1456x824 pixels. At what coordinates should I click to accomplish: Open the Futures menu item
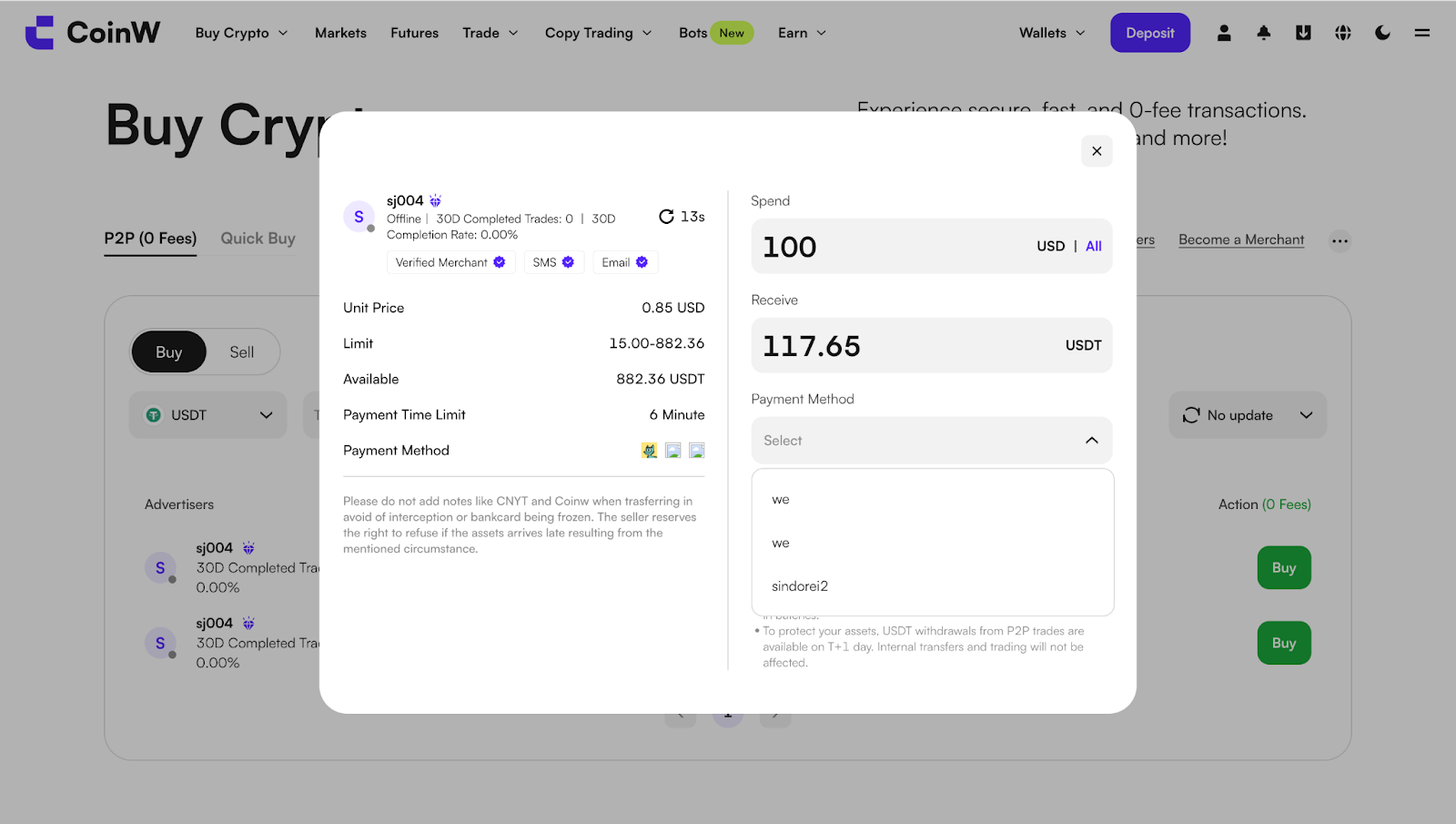[x=415, y=33]
